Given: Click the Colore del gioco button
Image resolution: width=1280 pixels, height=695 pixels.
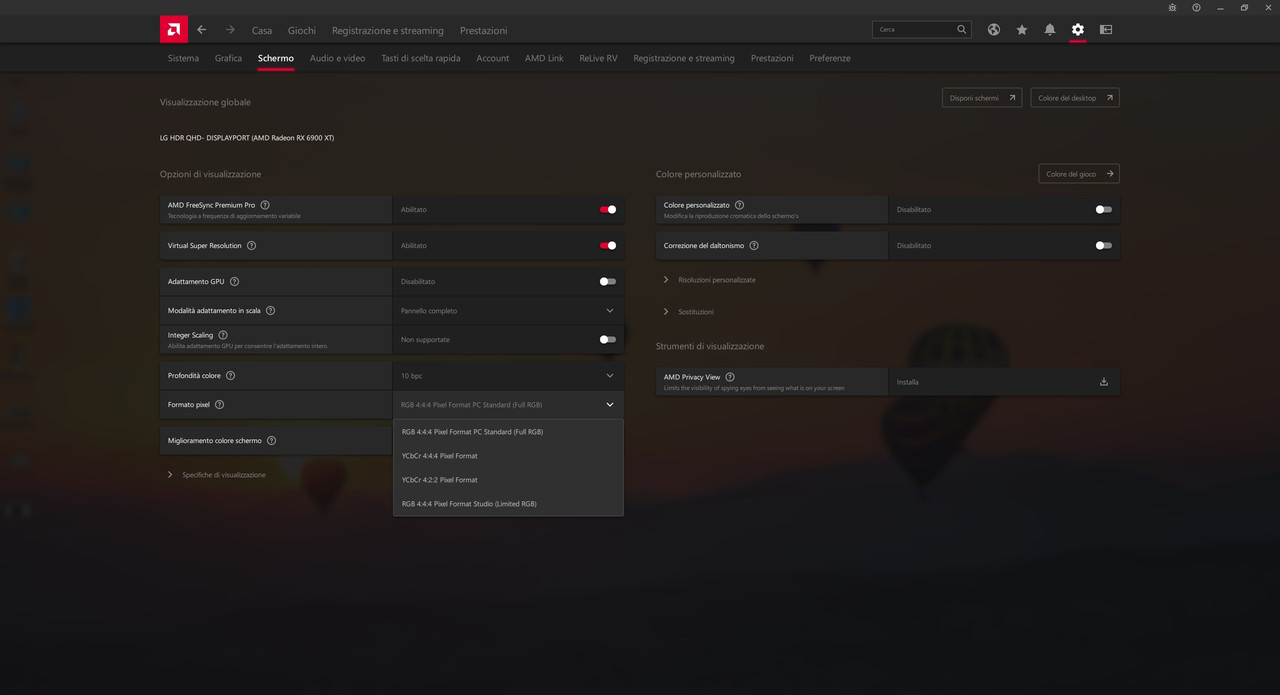Looking at the screenshot, I should [1079, 174].
